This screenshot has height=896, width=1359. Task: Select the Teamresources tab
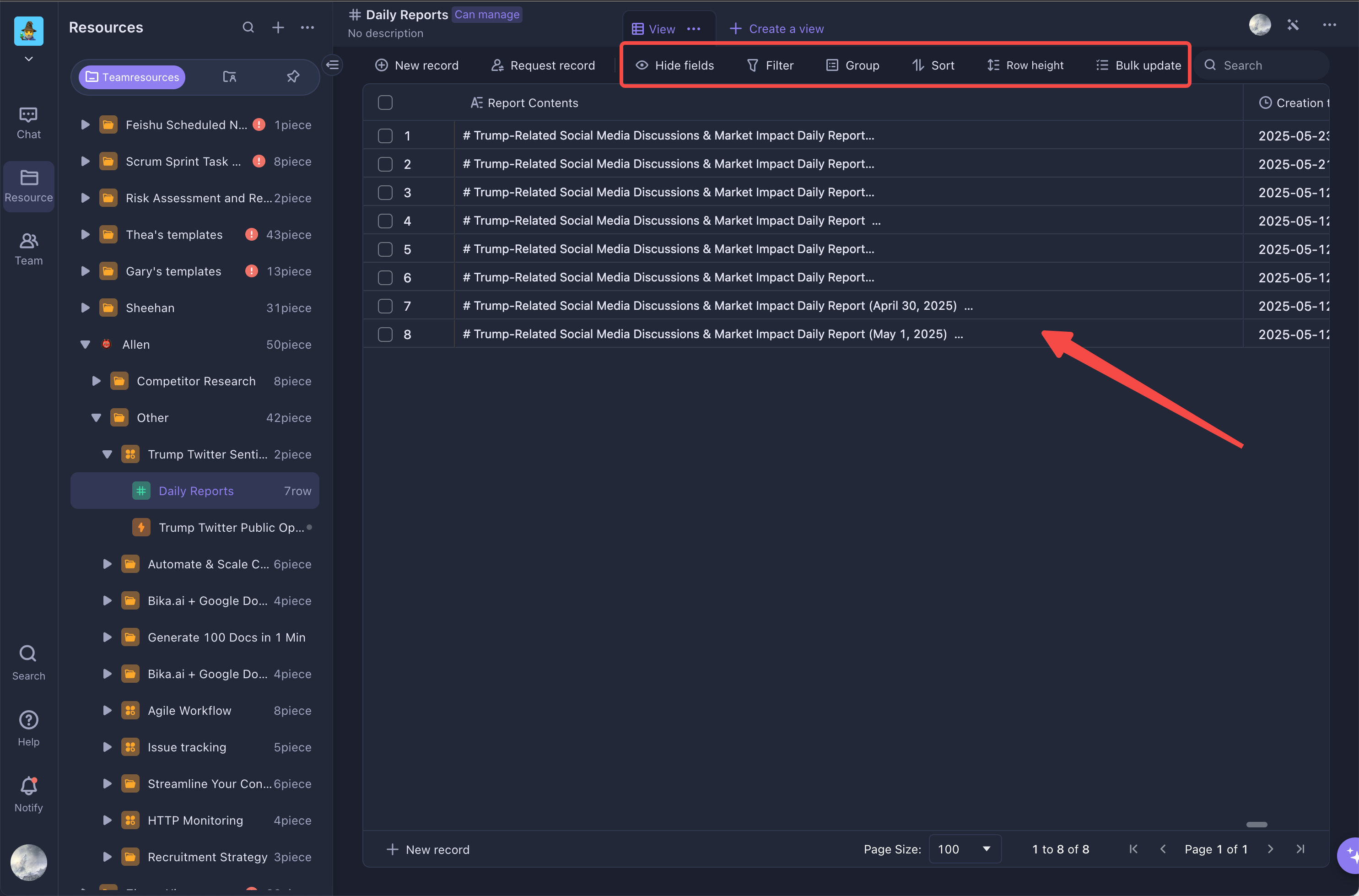tap(132, 76)
